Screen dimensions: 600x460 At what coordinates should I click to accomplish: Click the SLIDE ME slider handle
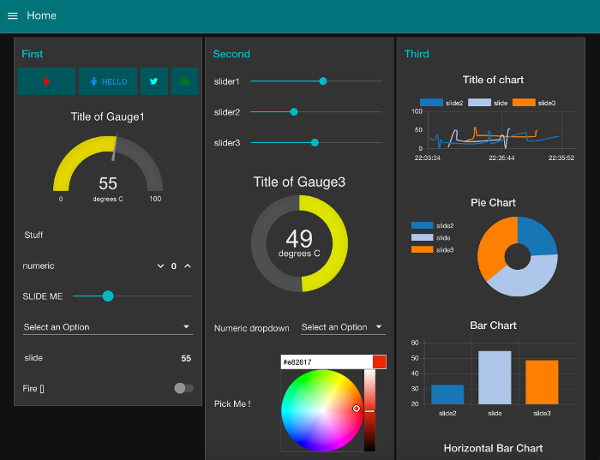108,296
